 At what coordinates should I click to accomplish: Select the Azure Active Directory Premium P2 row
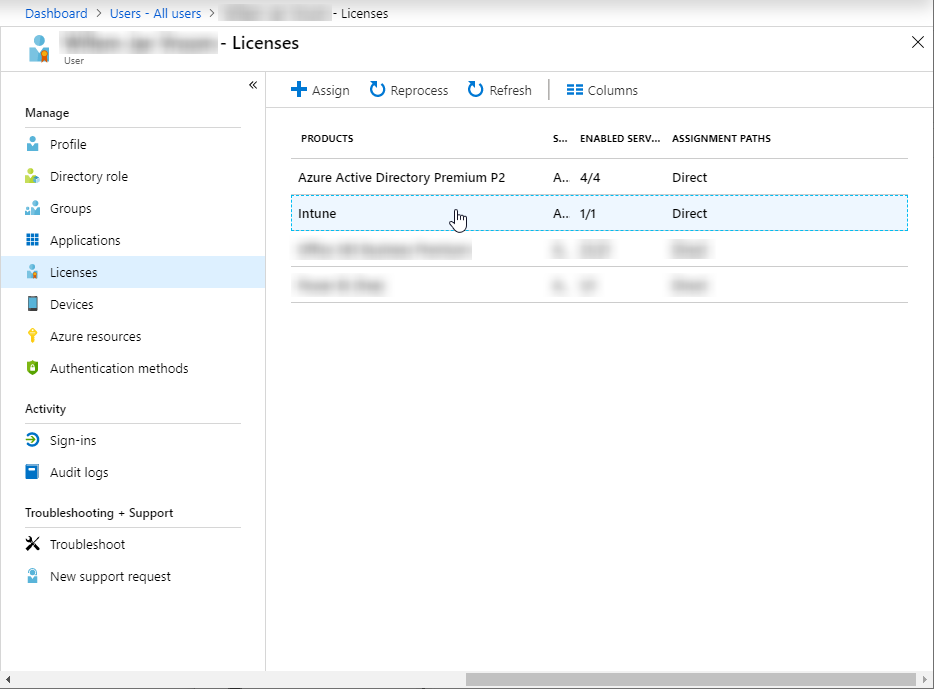click(x=401, y=177)
